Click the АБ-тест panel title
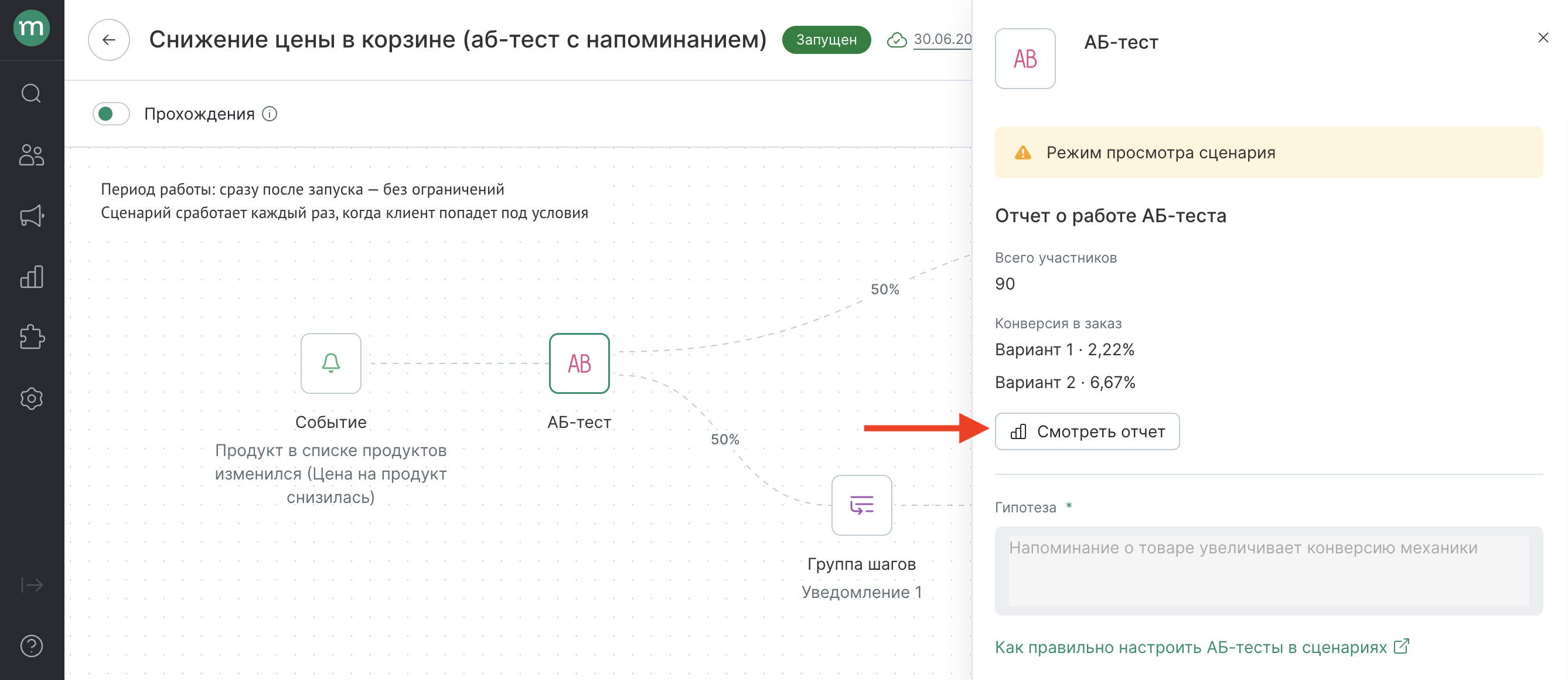 [x=1122, y=42]
